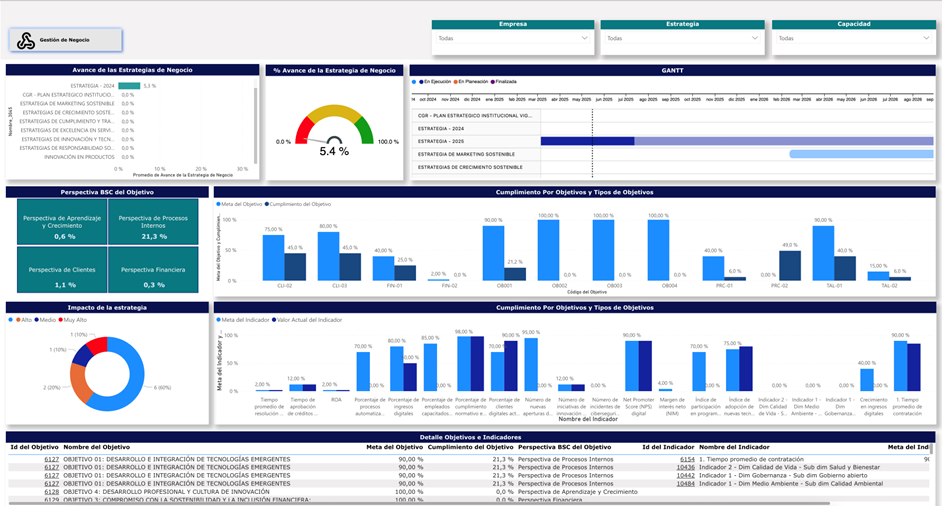Open objective ID 6128 link in table
This screenshot has height=506, width=942.
coord(51,492)
